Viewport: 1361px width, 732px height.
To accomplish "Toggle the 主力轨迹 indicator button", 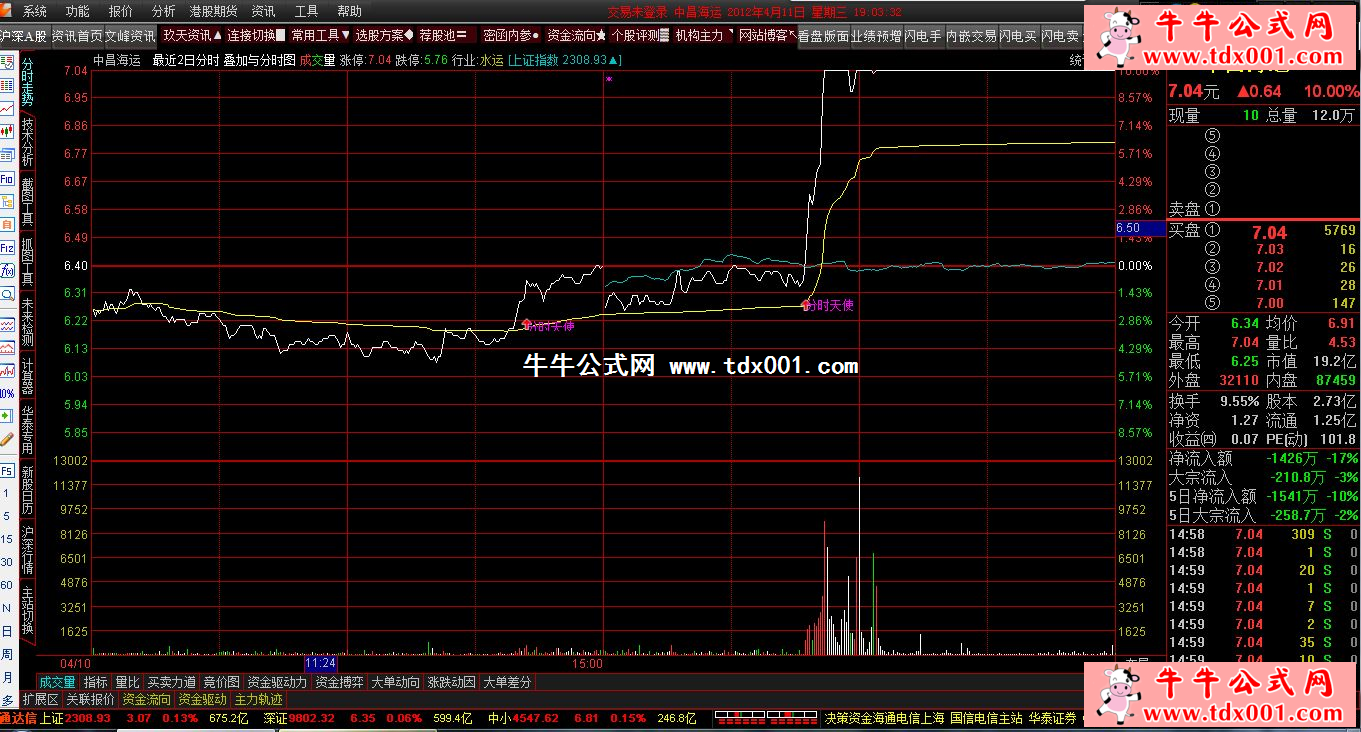I will (x=258, y=700).
